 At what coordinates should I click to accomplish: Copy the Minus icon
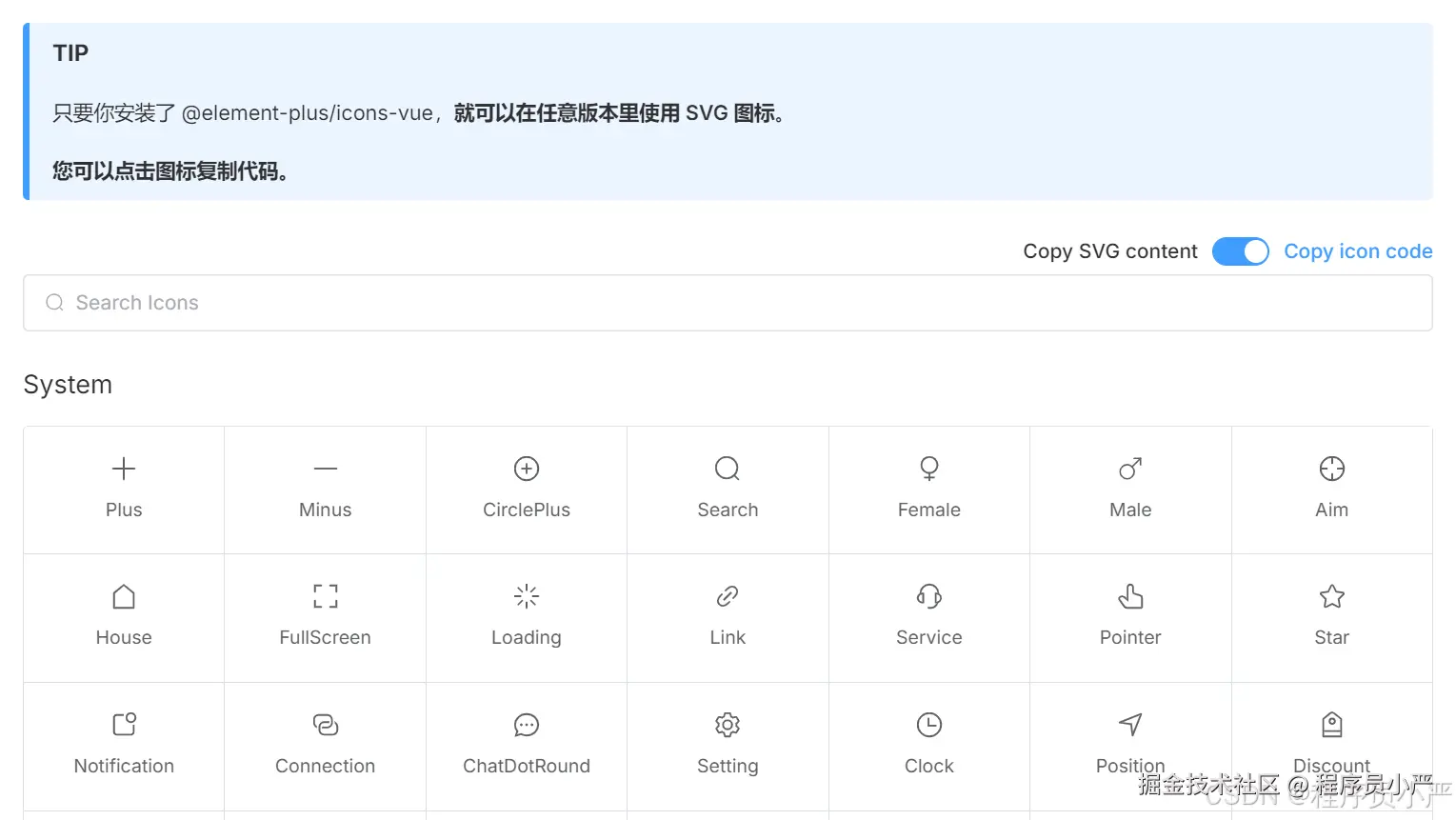point(326,469)
